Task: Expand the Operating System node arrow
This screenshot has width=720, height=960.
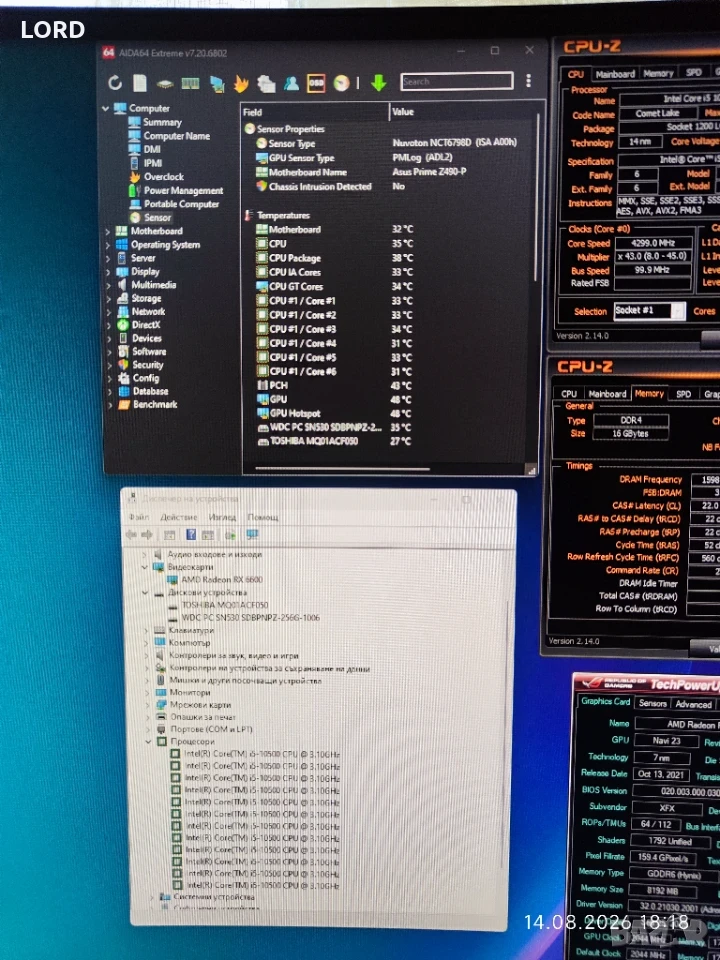Action: click(x=108, y=245)
